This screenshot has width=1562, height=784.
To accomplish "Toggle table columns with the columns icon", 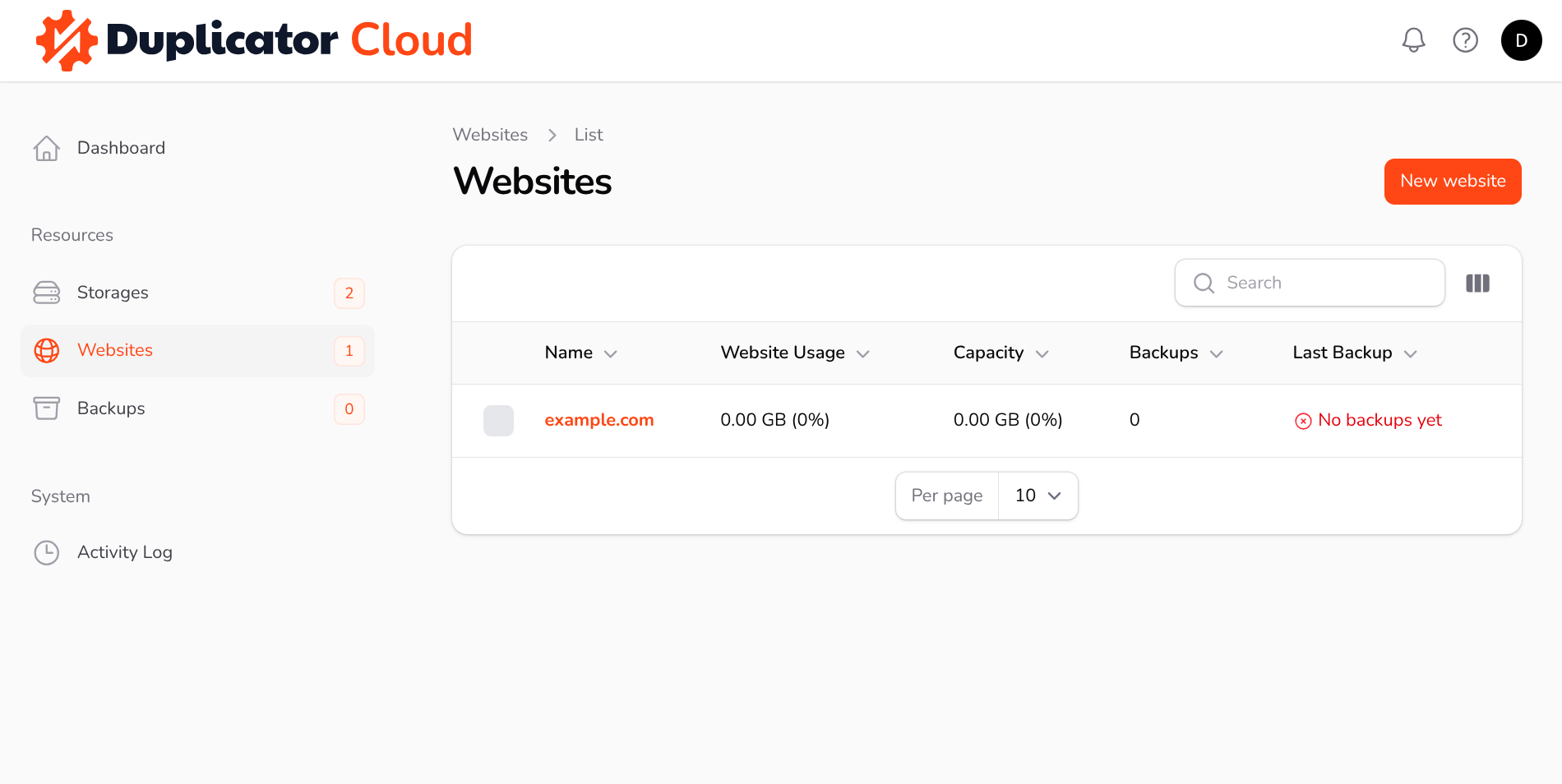I will [1477, 284].
